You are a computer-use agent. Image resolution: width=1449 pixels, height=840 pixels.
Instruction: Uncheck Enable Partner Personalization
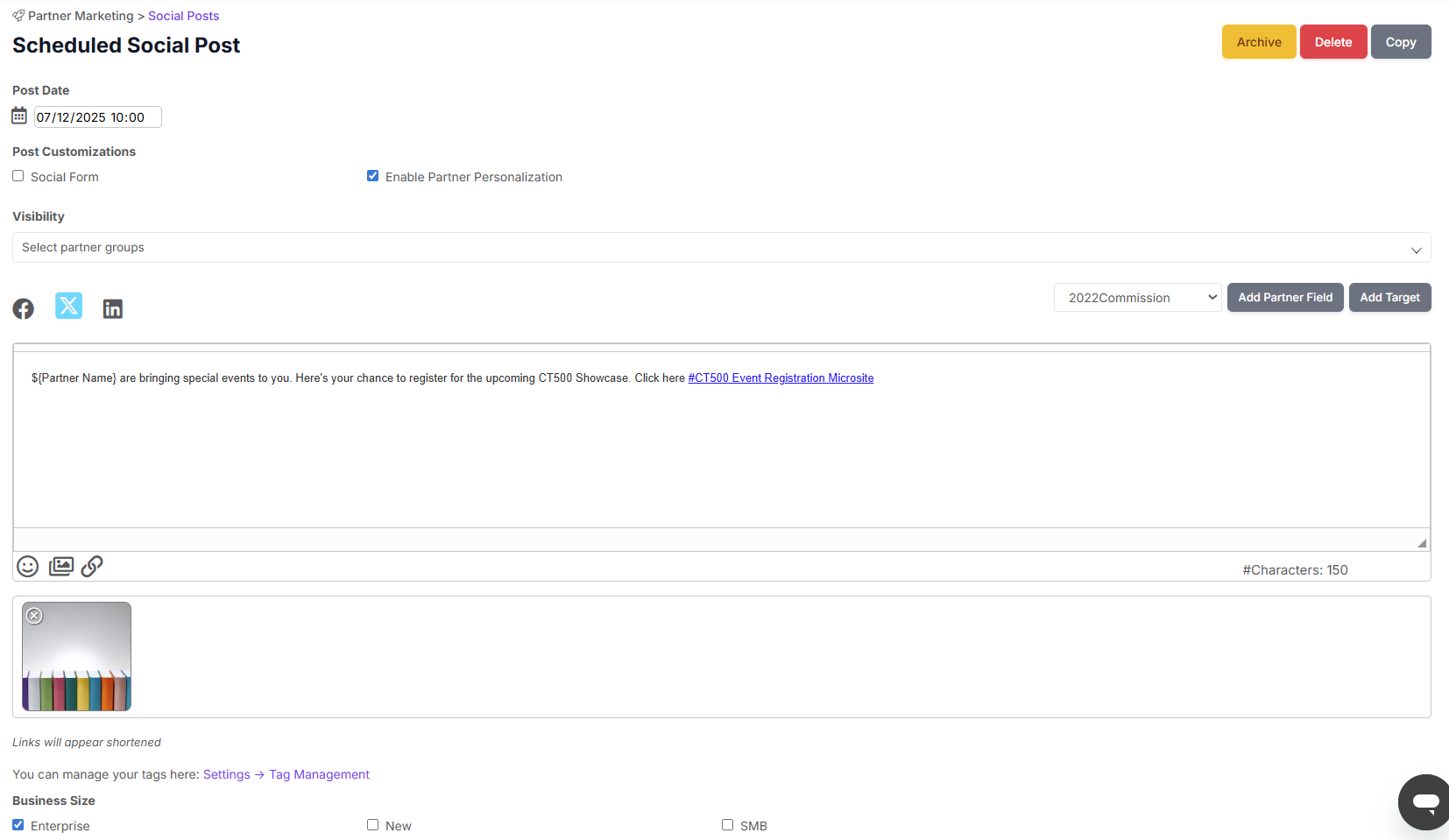(372, 176)
